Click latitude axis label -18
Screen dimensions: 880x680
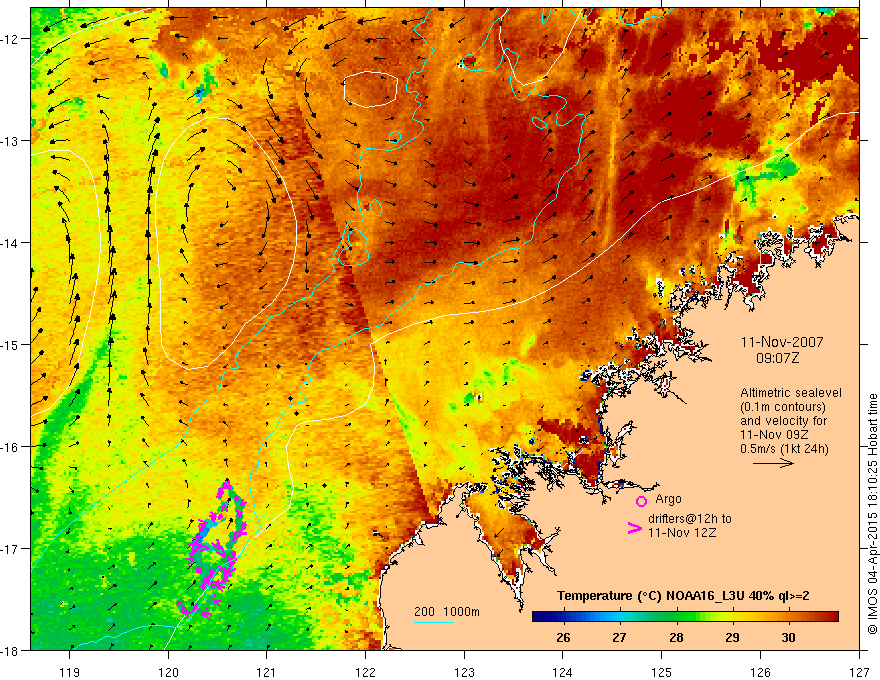(x=11, y=650)
